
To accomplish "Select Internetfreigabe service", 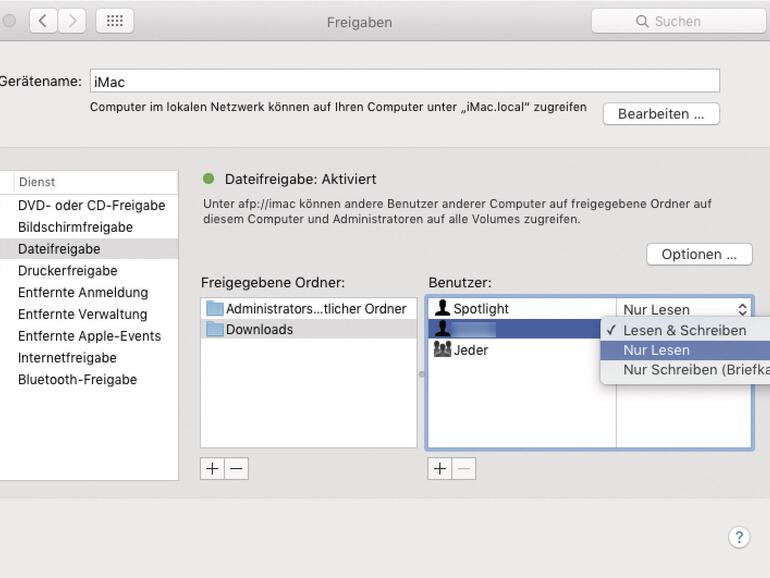I will tap(89, 358).
